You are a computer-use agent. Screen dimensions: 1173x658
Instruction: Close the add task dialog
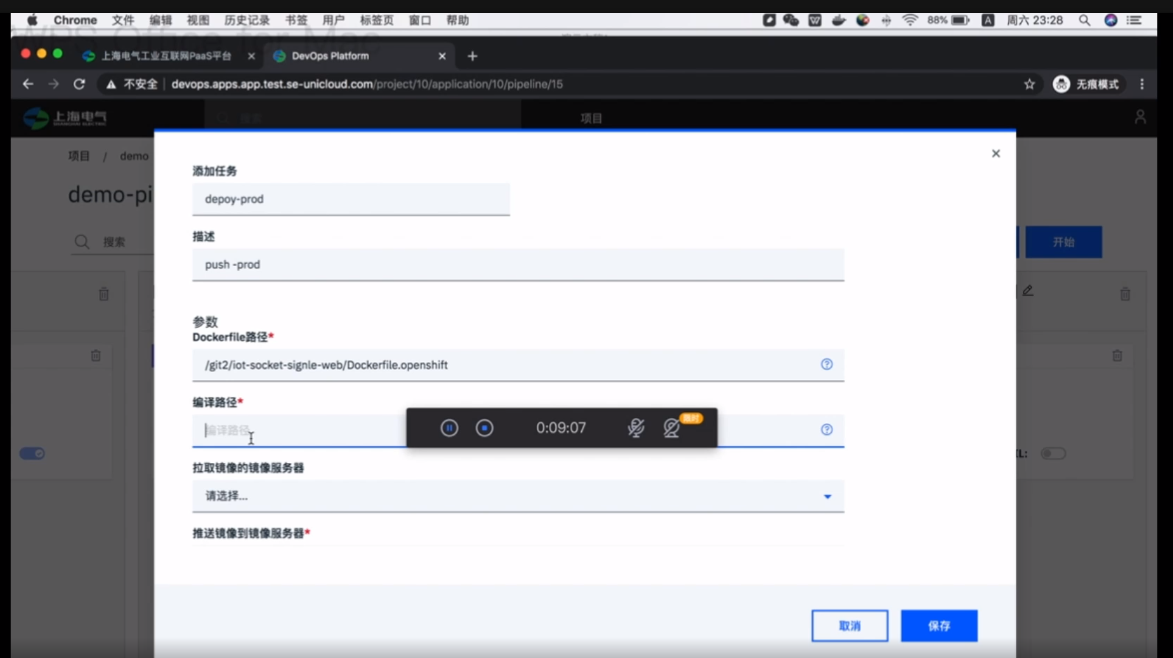996,153
